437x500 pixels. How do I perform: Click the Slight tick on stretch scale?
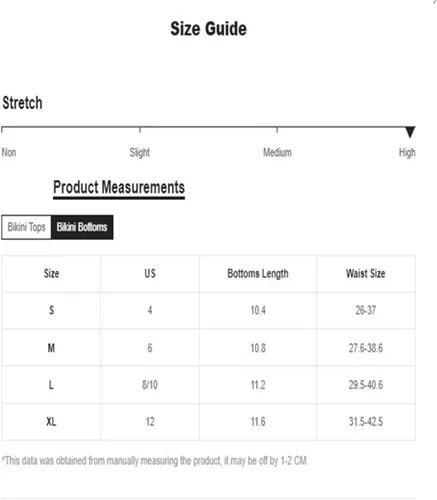click(140, 130)
